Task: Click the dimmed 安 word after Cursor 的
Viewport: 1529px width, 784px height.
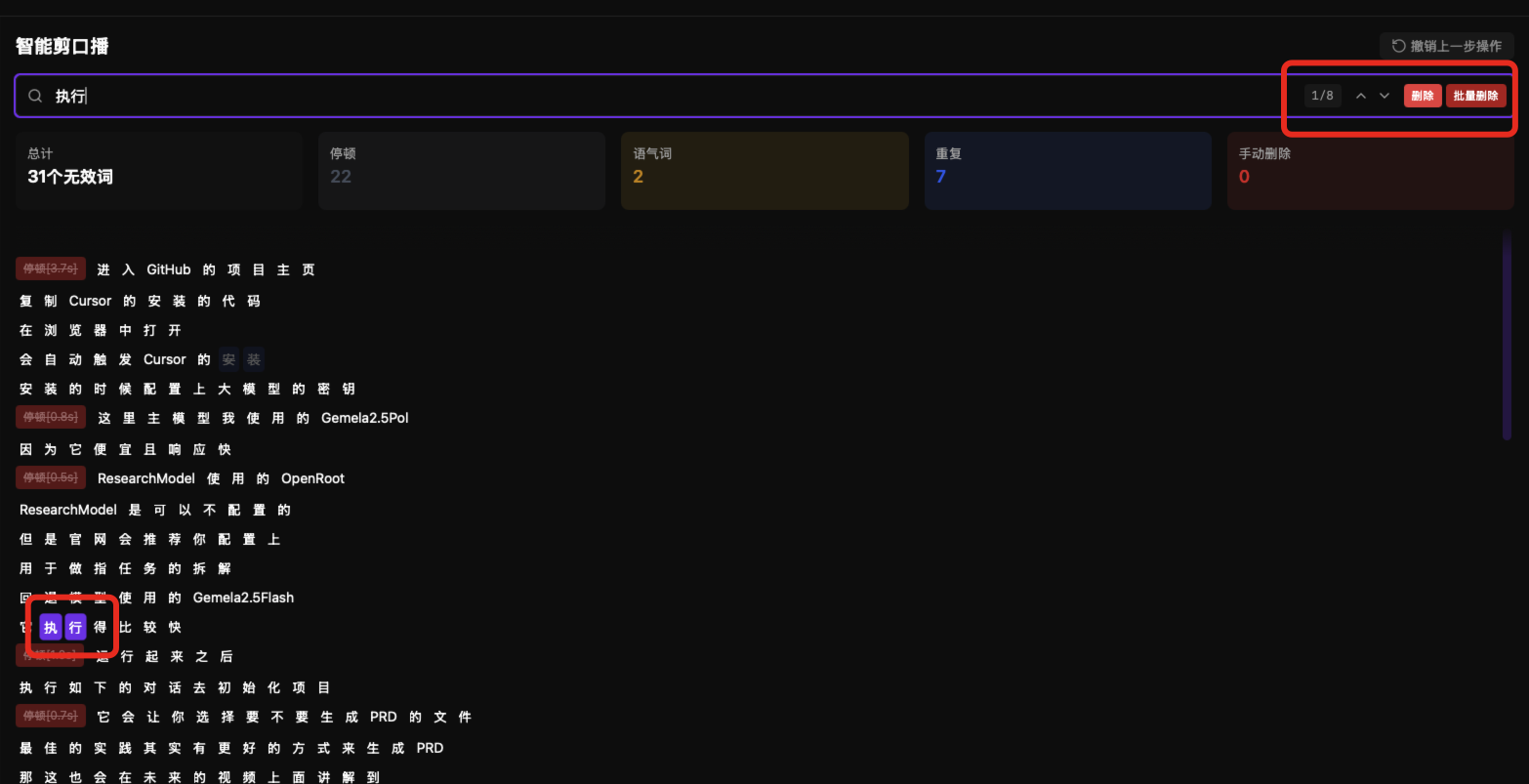Action: point(228,359)
